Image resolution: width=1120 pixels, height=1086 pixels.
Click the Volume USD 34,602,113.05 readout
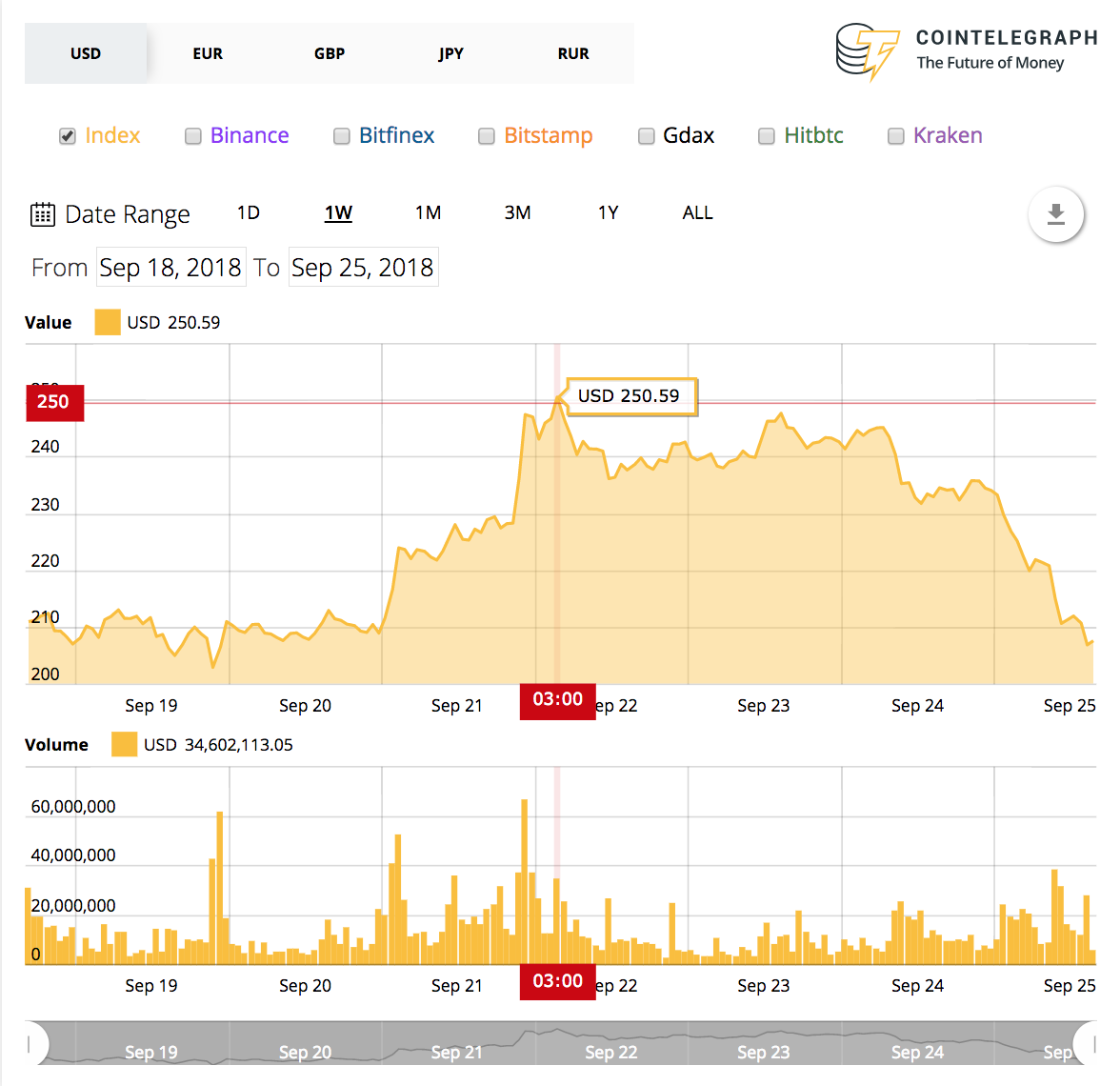click(218, 745)
